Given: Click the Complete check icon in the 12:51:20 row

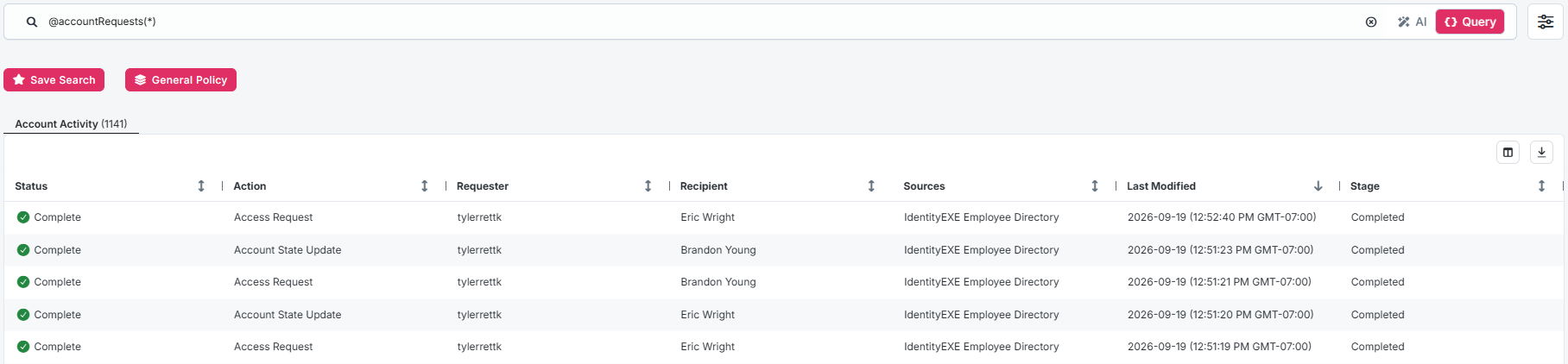Looking at the screenshot, I should pyautogui.click(x=23, y=315).
